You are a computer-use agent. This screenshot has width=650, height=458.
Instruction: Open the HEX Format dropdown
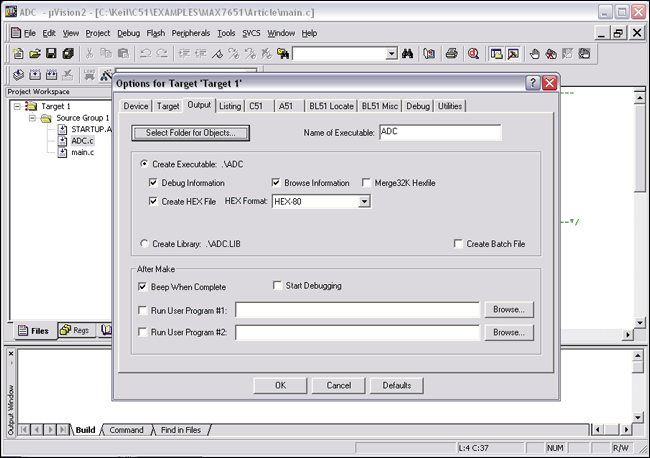coord(364,201)
